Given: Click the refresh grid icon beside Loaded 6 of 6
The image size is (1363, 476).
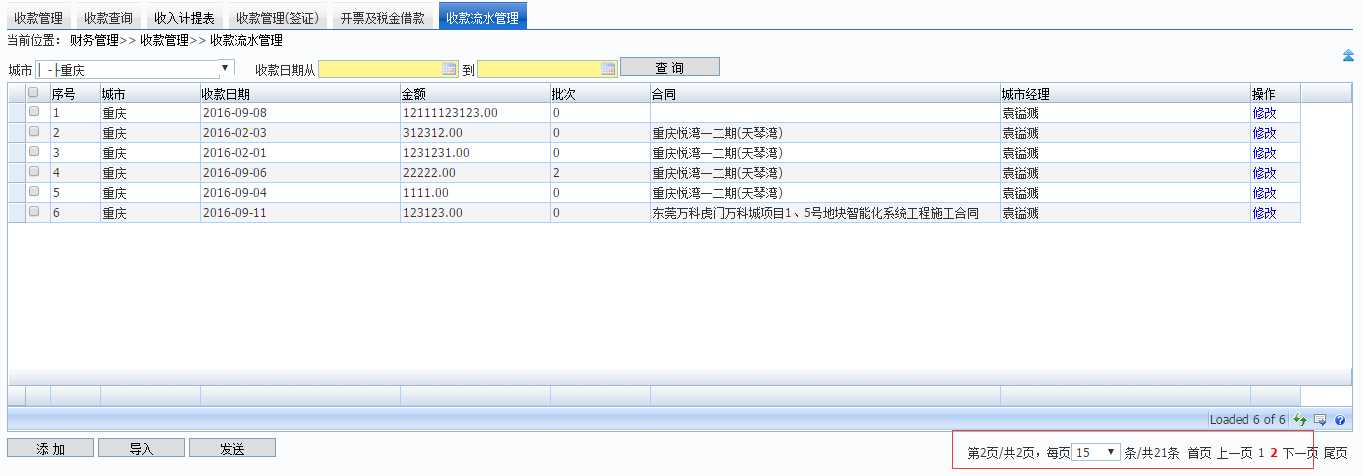Looking at the screenshot, I should [x=1300, y=420].
